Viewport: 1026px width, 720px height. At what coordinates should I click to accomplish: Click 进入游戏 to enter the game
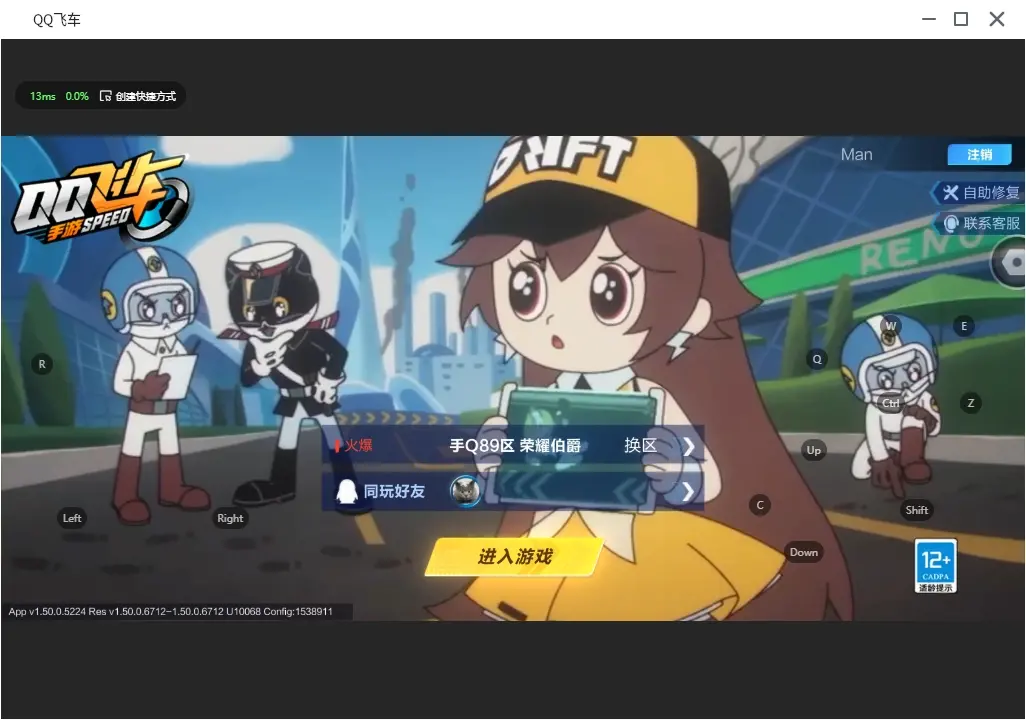point(514,556)
